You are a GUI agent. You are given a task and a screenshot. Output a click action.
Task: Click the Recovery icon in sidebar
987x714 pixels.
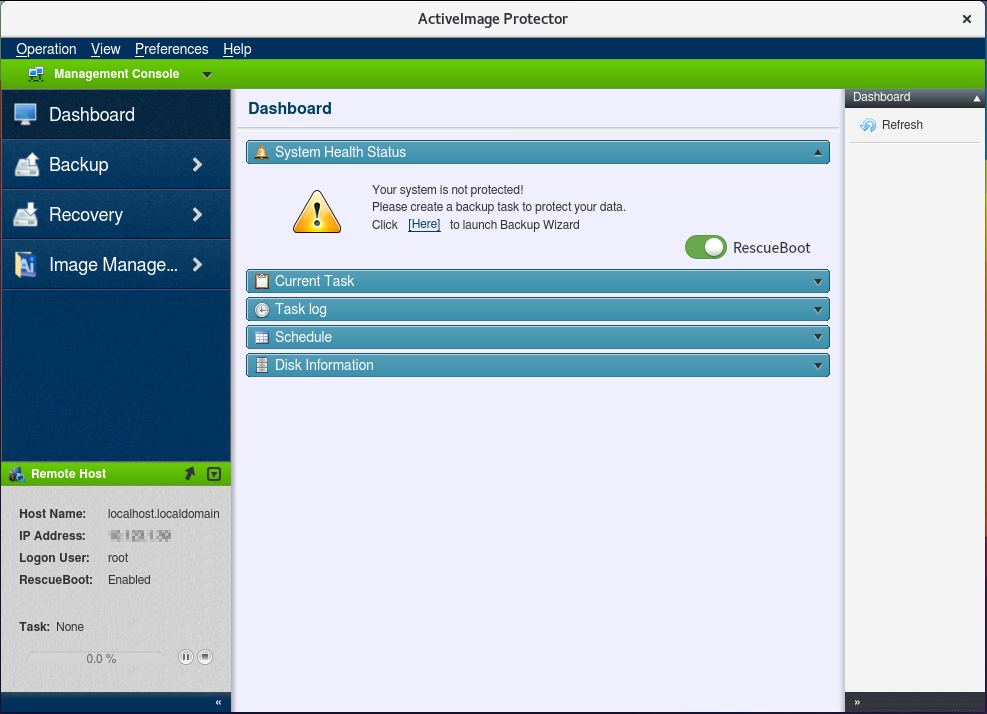coord(26,214)
